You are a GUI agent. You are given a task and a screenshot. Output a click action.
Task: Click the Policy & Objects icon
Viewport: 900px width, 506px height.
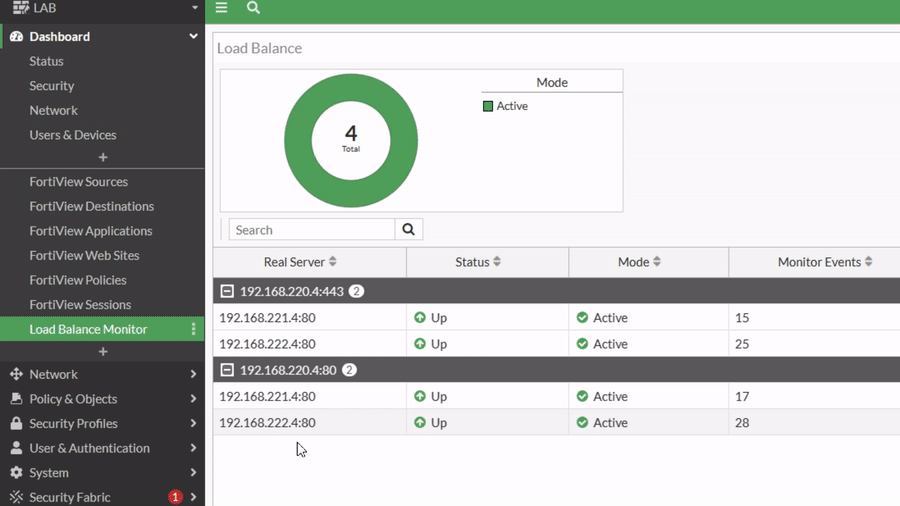(16, 398)
